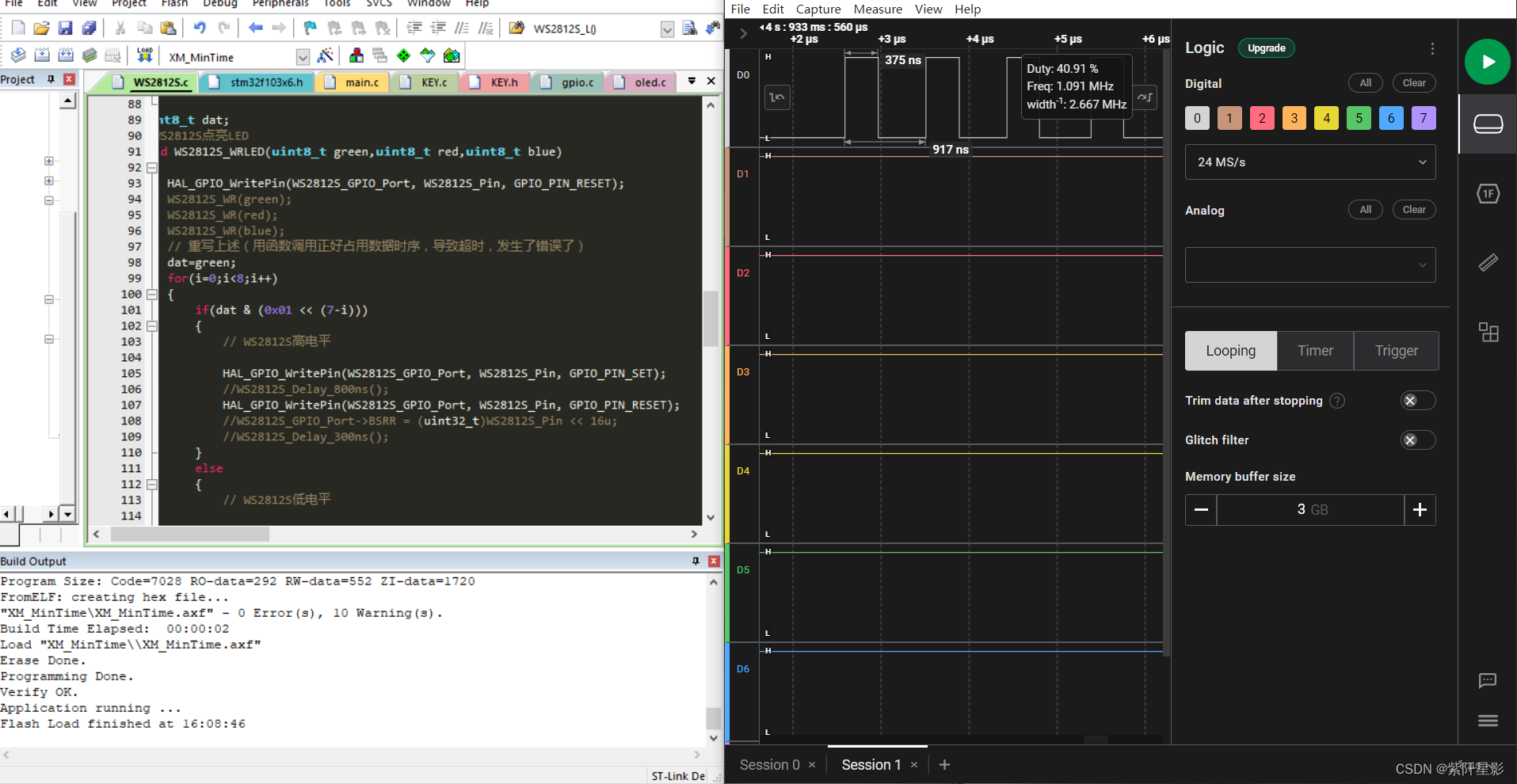This screenshot has height=784, width=1517.
Task: Open Manage Run-Time Environment green diamond
Action: tap(404, 55)
